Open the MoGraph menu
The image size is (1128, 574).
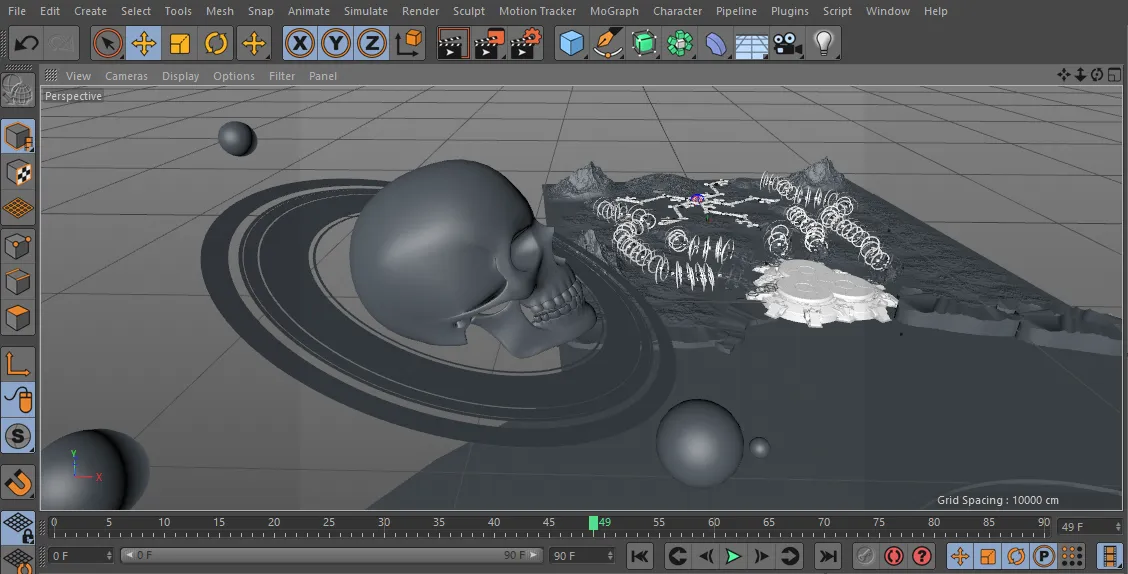[x=614, y=11]
